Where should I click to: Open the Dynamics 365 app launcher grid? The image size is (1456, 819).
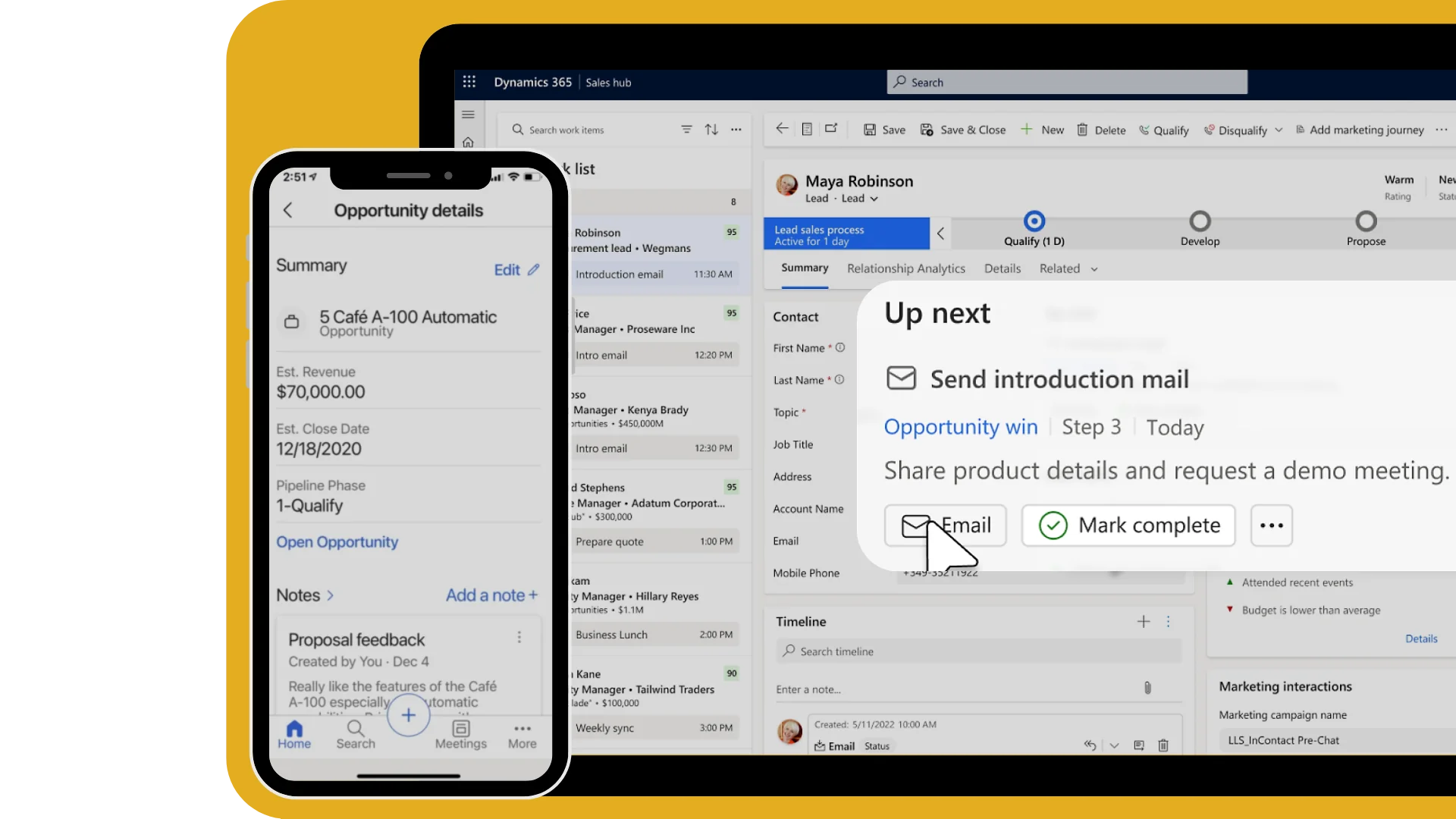coord(469,82)
